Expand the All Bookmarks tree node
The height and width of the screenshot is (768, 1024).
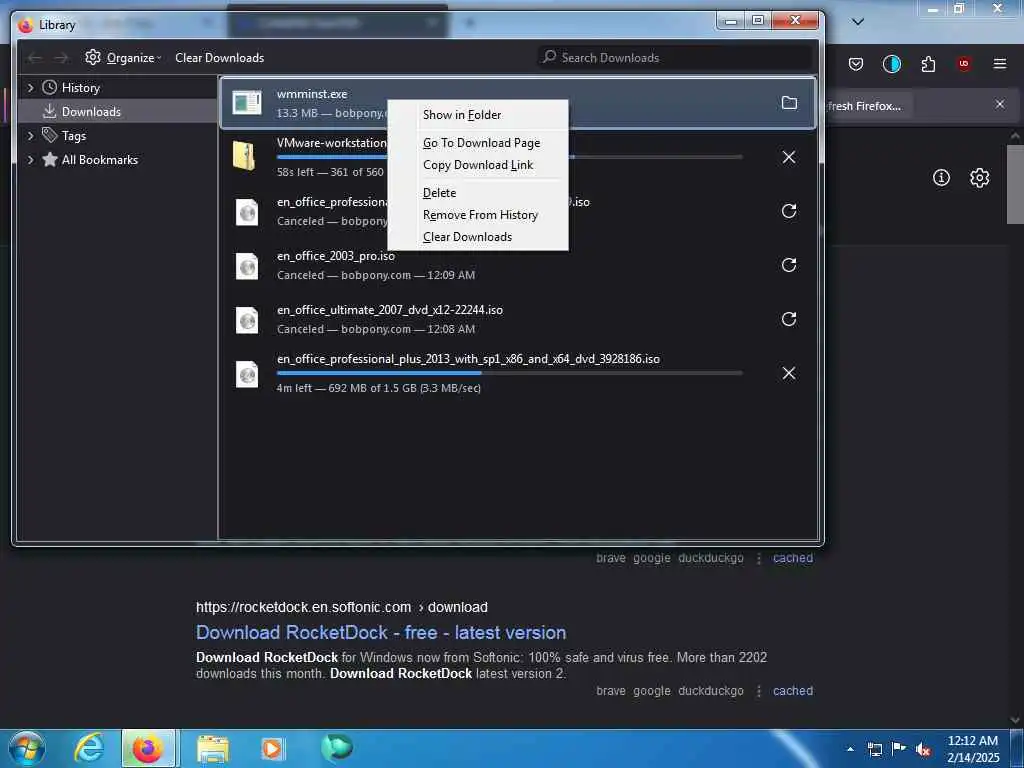point(30,160)
